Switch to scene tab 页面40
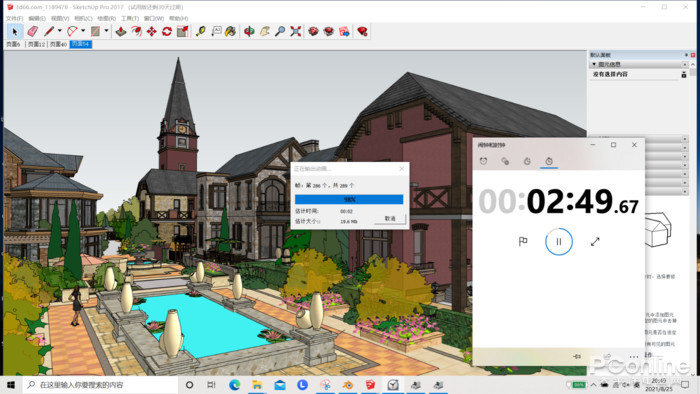This screenshot has height=394, width=700. pyautogui.click(x=58, y=44)
